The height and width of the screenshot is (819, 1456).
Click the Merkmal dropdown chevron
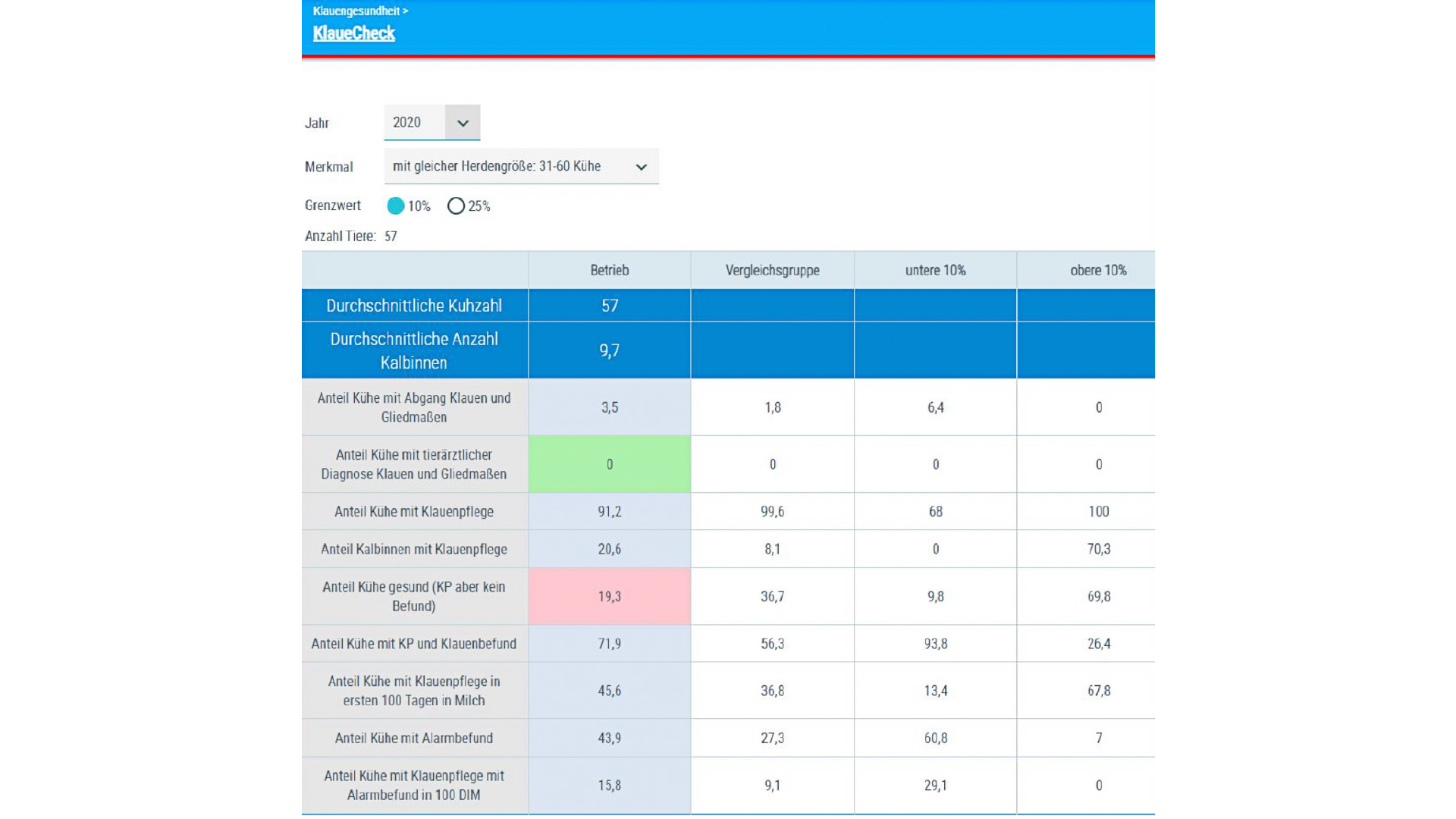[x=641, y=167]
